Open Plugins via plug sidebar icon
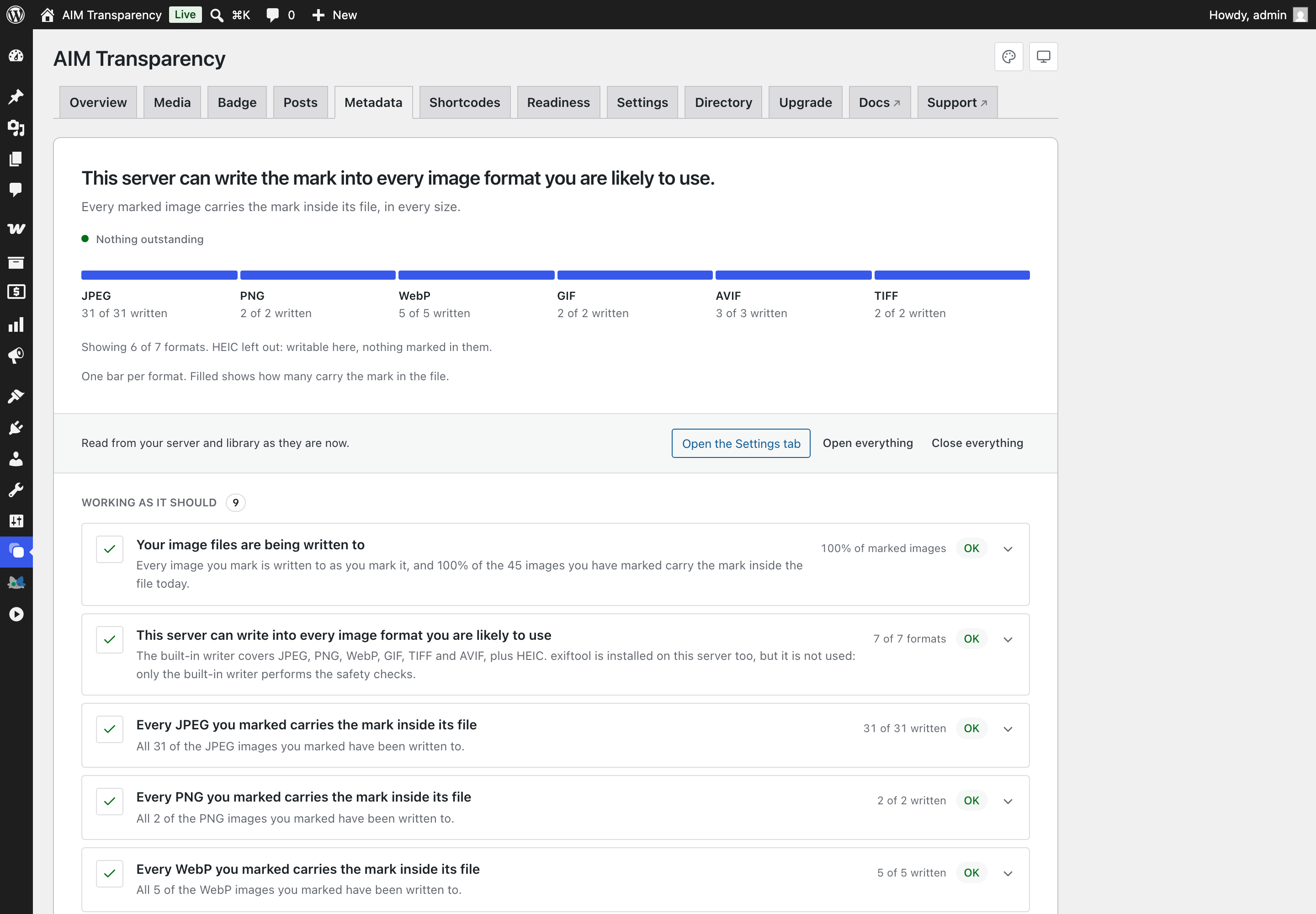Viewport: 1316px width, 914px height. pos(16,428)
